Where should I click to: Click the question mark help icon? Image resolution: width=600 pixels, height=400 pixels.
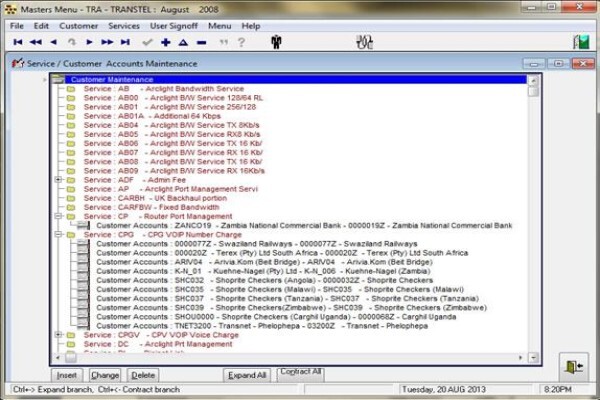pyautogui.click(x=241, y=42)
